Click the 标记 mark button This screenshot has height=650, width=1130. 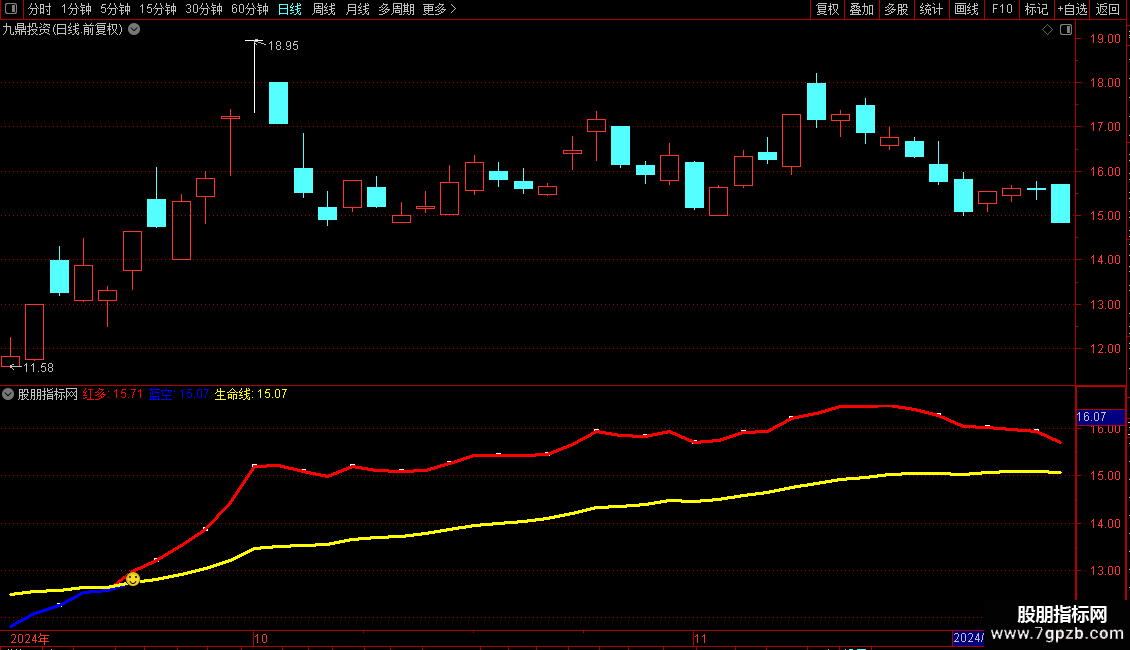coord(1036,9)
